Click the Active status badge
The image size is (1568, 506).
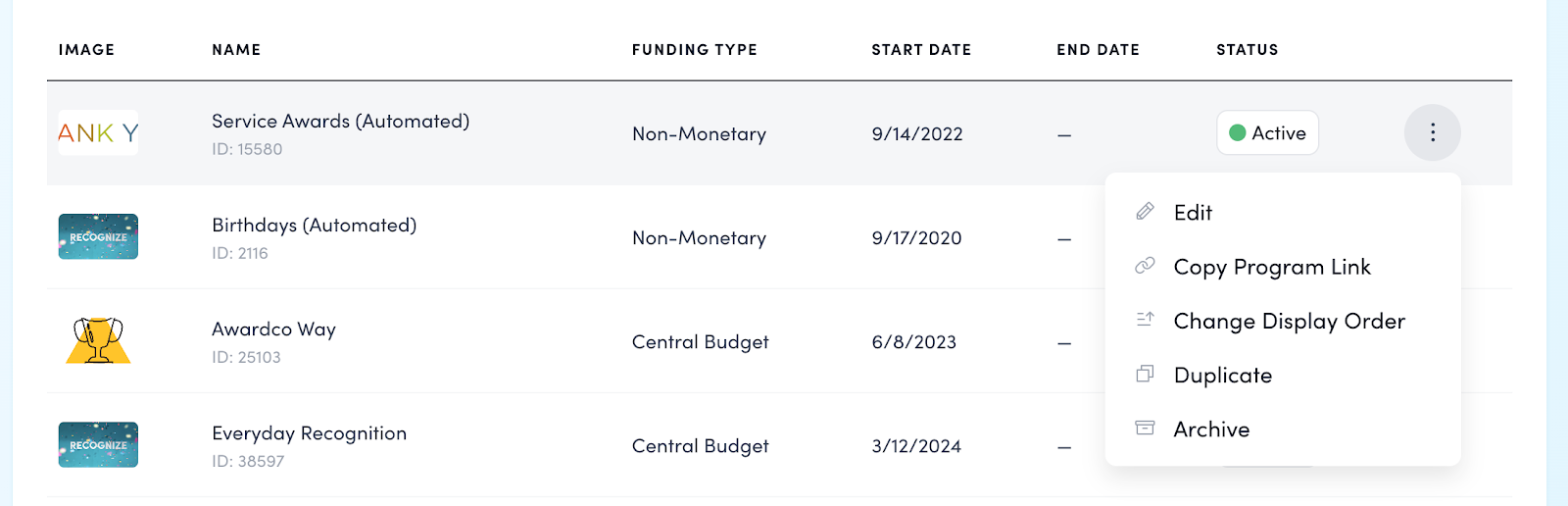point(1267,132)
